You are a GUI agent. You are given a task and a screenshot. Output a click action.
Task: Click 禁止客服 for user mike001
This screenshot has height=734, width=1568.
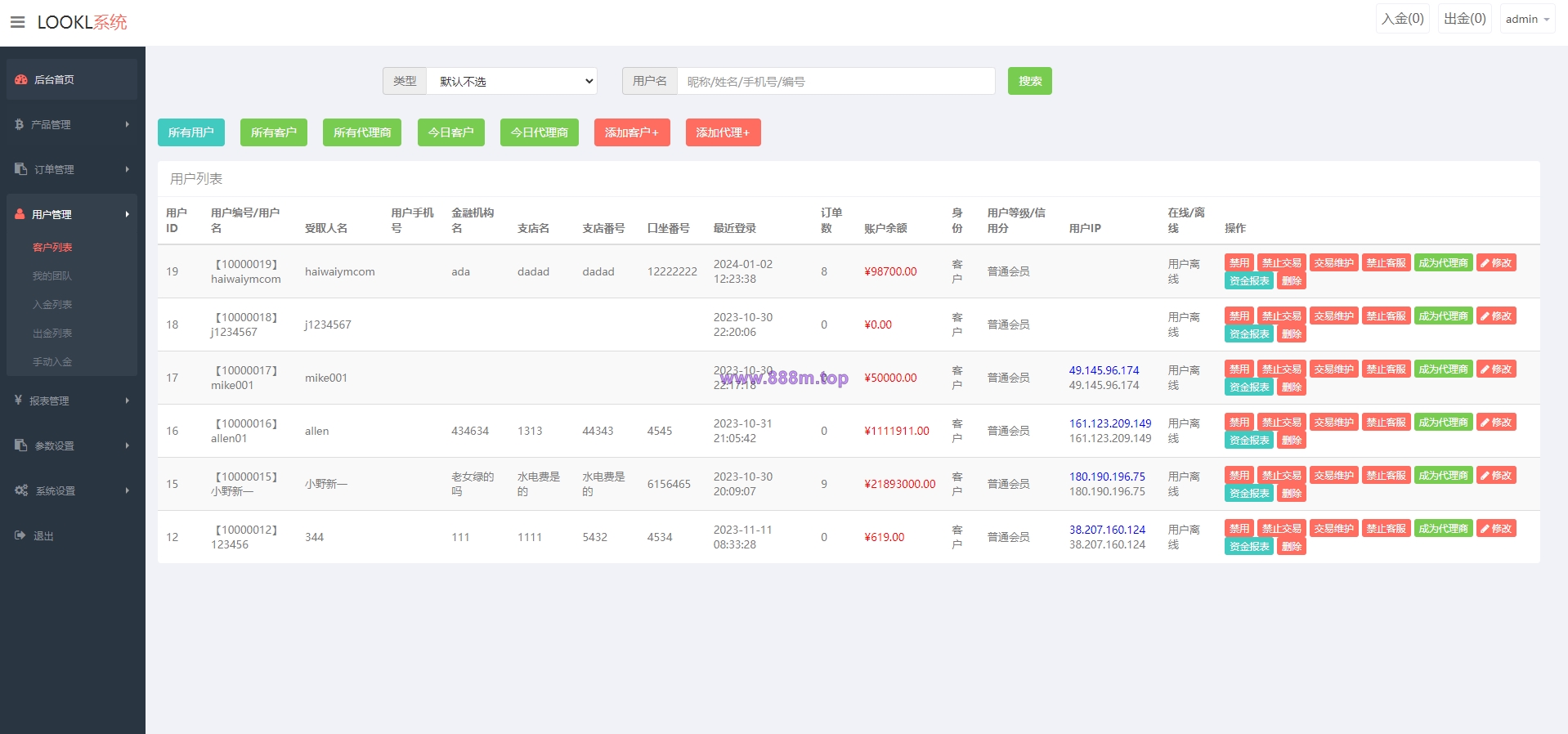click(1387, 369)
